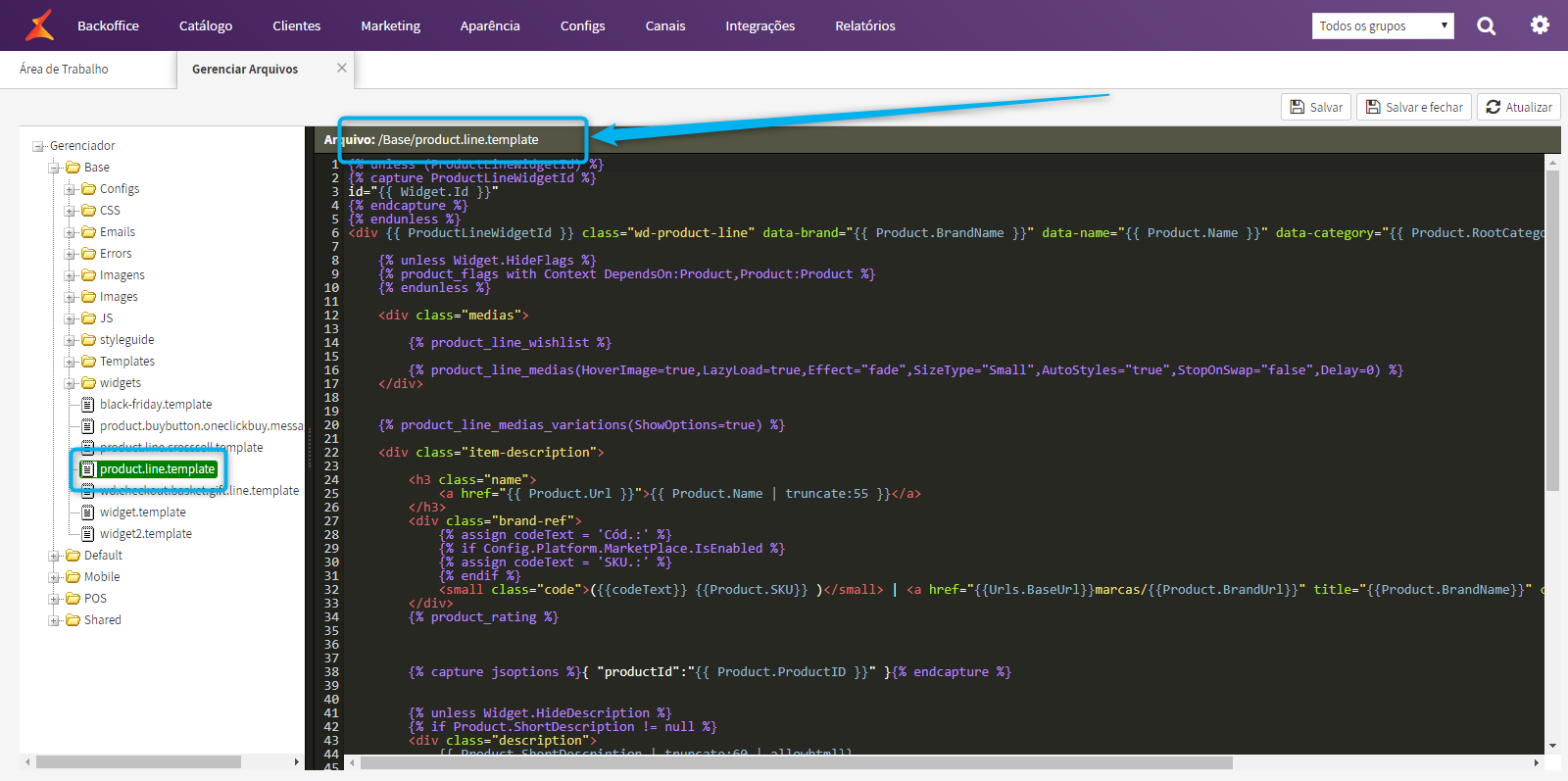Click the code editor horizontal scrollbar
This screenshot has width=1568, height=781.
pos(797,762)
